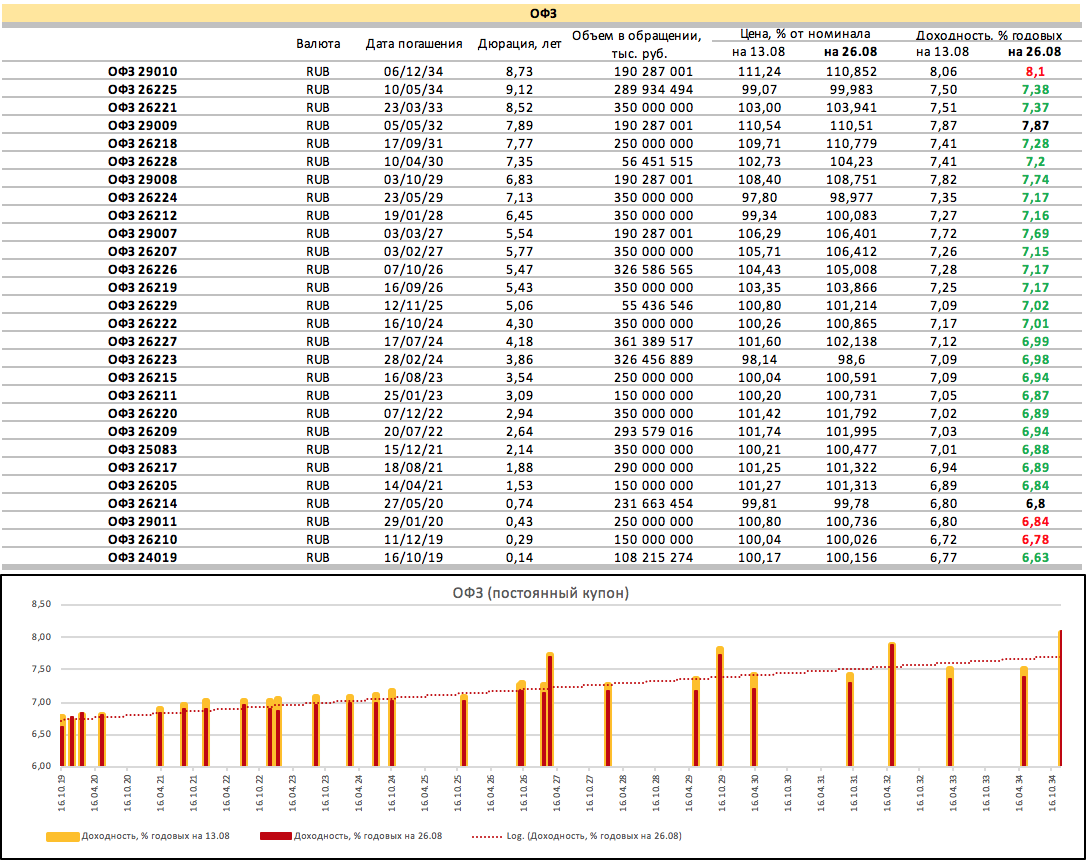1088x862 pixels.
Task: Click the ОФЗ 24019 row label
Action: point(142,557)
